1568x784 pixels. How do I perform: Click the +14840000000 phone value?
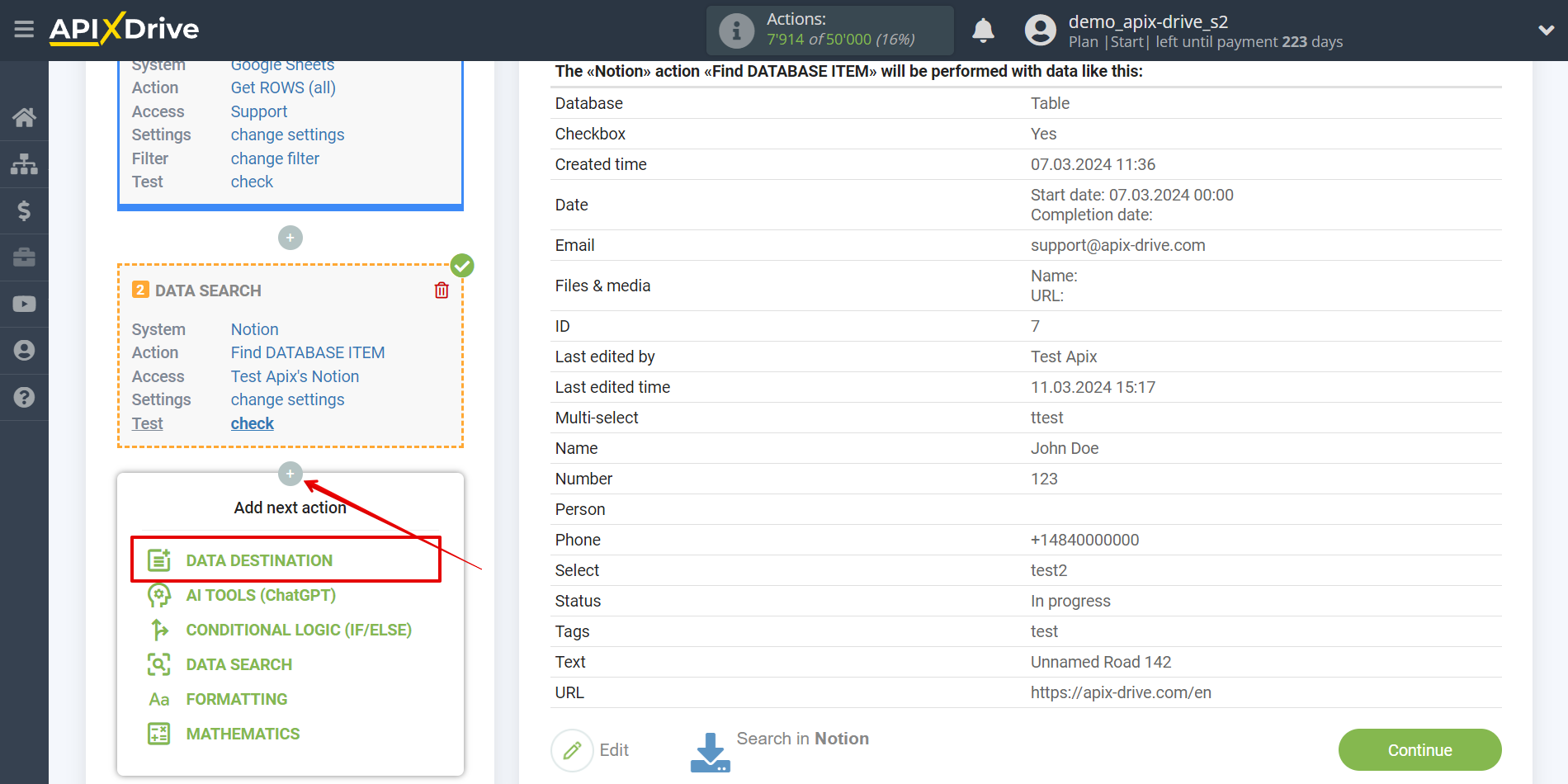pos(1084,540)
